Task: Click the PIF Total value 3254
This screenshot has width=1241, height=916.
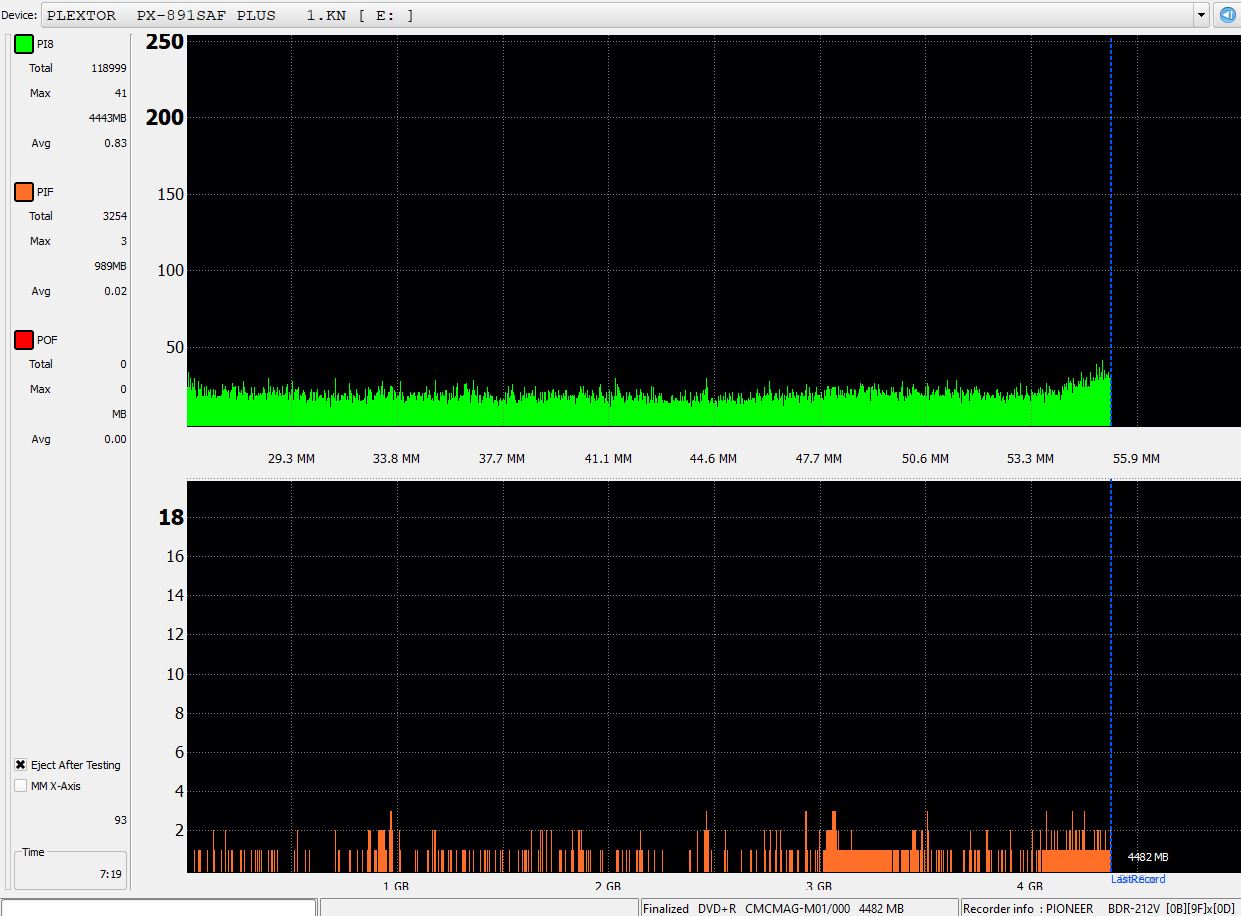Action: pos(114,216)
